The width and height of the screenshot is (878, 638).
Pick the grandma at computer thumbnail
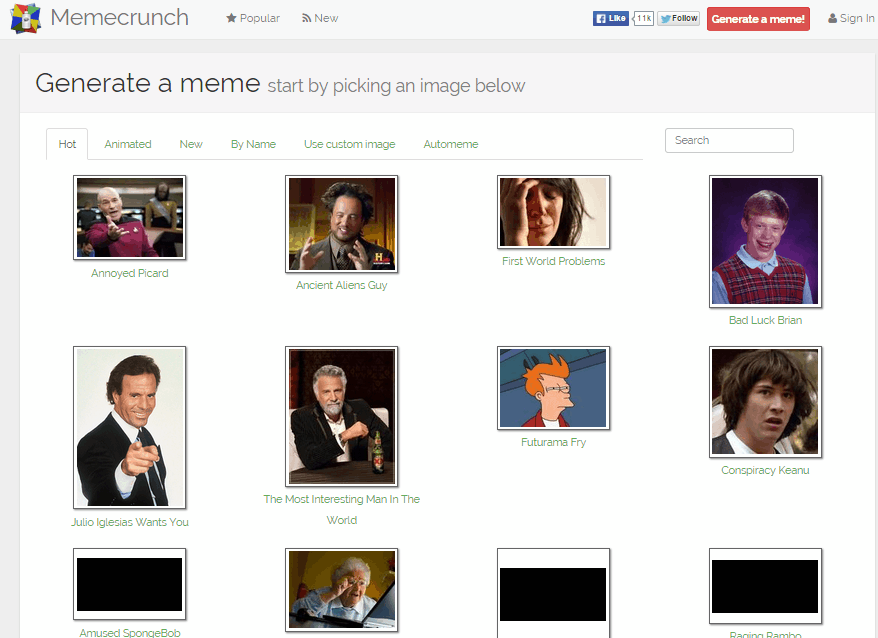pyautogui.click(x=342, y=590)
